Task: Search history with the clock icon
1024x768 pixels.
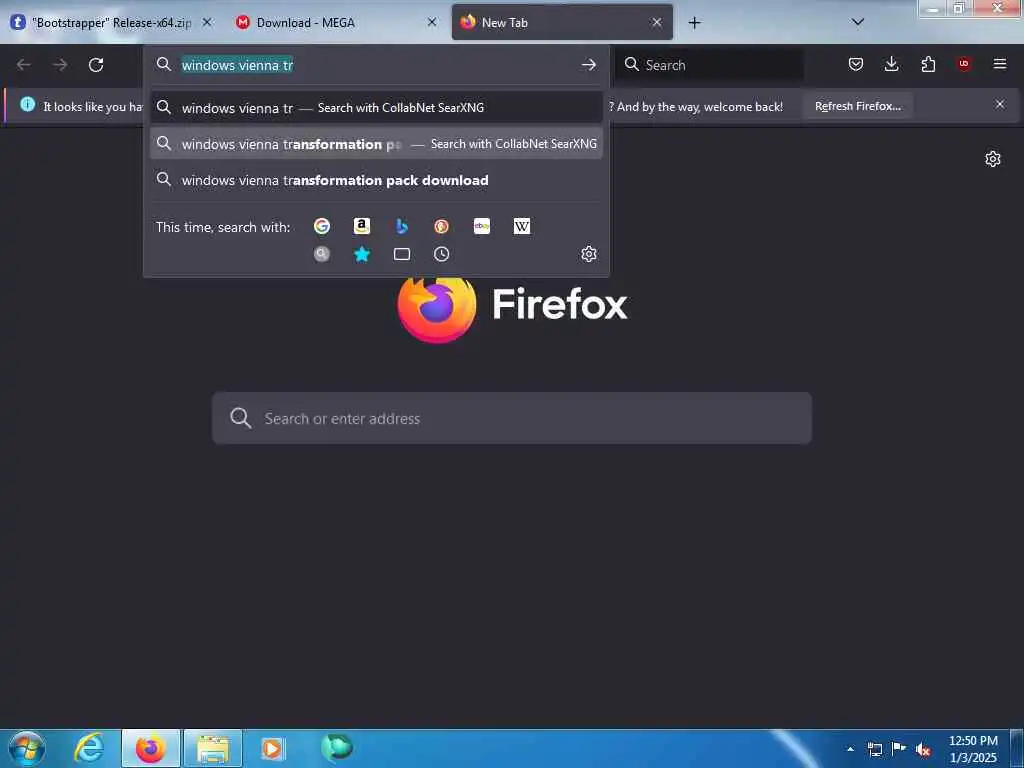Action: point(441,254)
